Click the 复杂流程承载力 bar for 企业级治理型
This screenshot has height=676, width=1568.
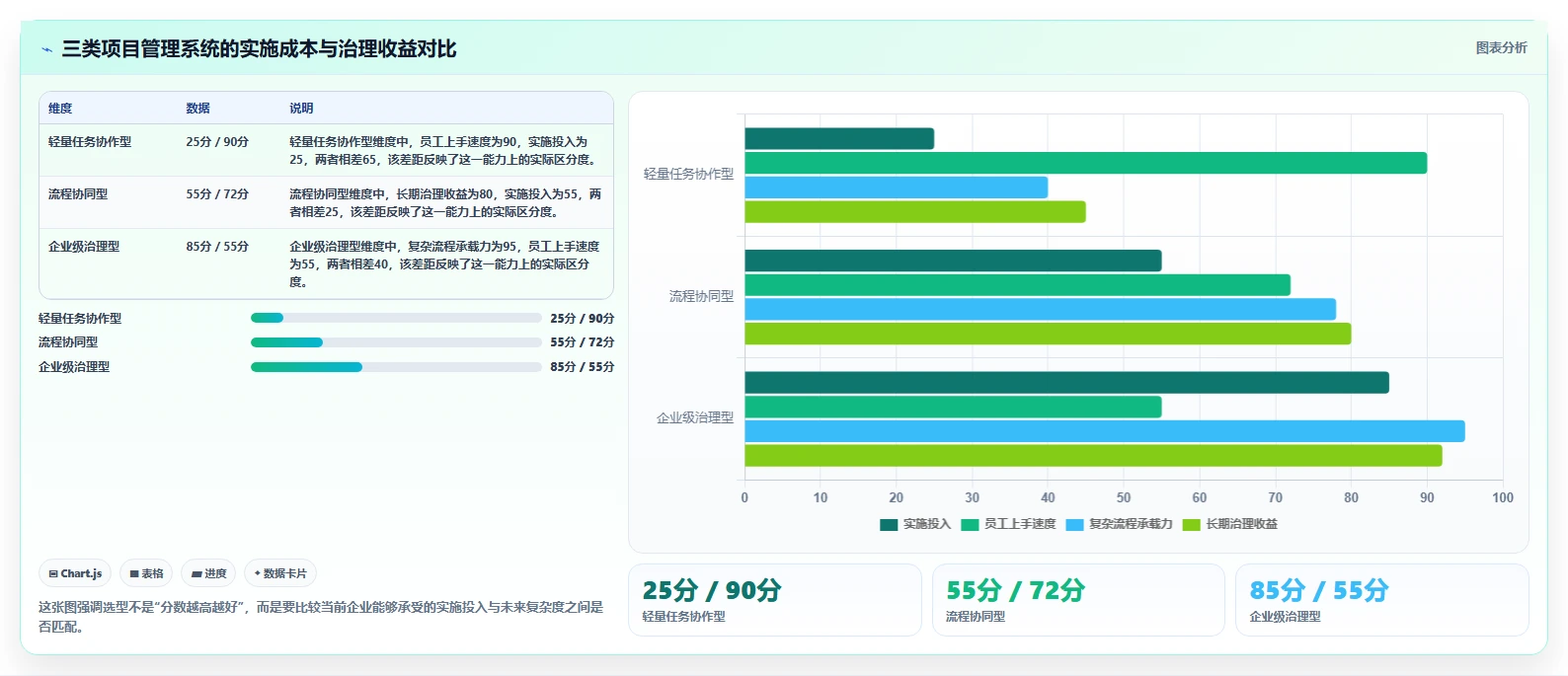click(1105, 431)
